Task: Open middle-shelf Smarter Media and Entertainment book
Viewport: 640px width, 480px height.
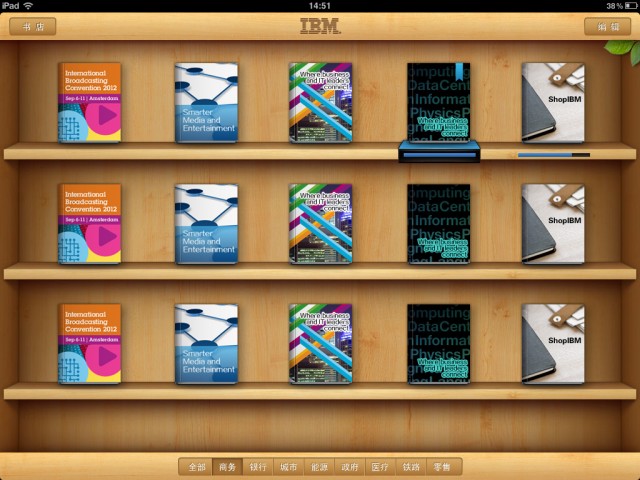Action: coord(206,224)
